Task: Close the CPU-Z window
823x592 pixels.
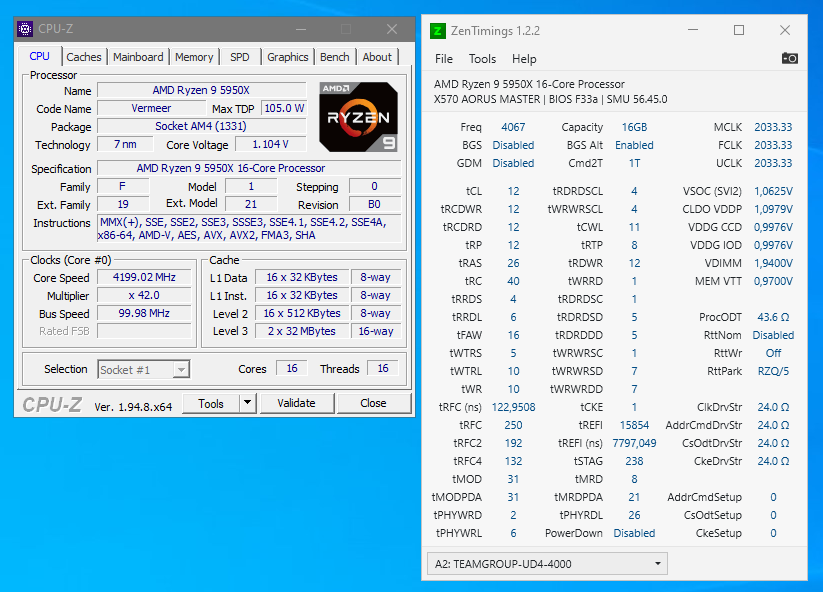Action: point(392,29)
